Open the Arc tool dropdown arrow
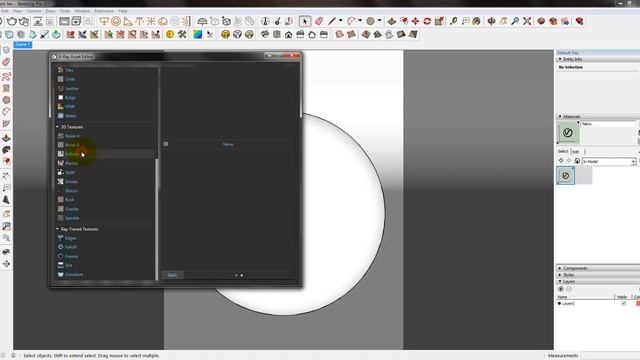The width and height of the screenshot is (640, 360). [360, 20]
